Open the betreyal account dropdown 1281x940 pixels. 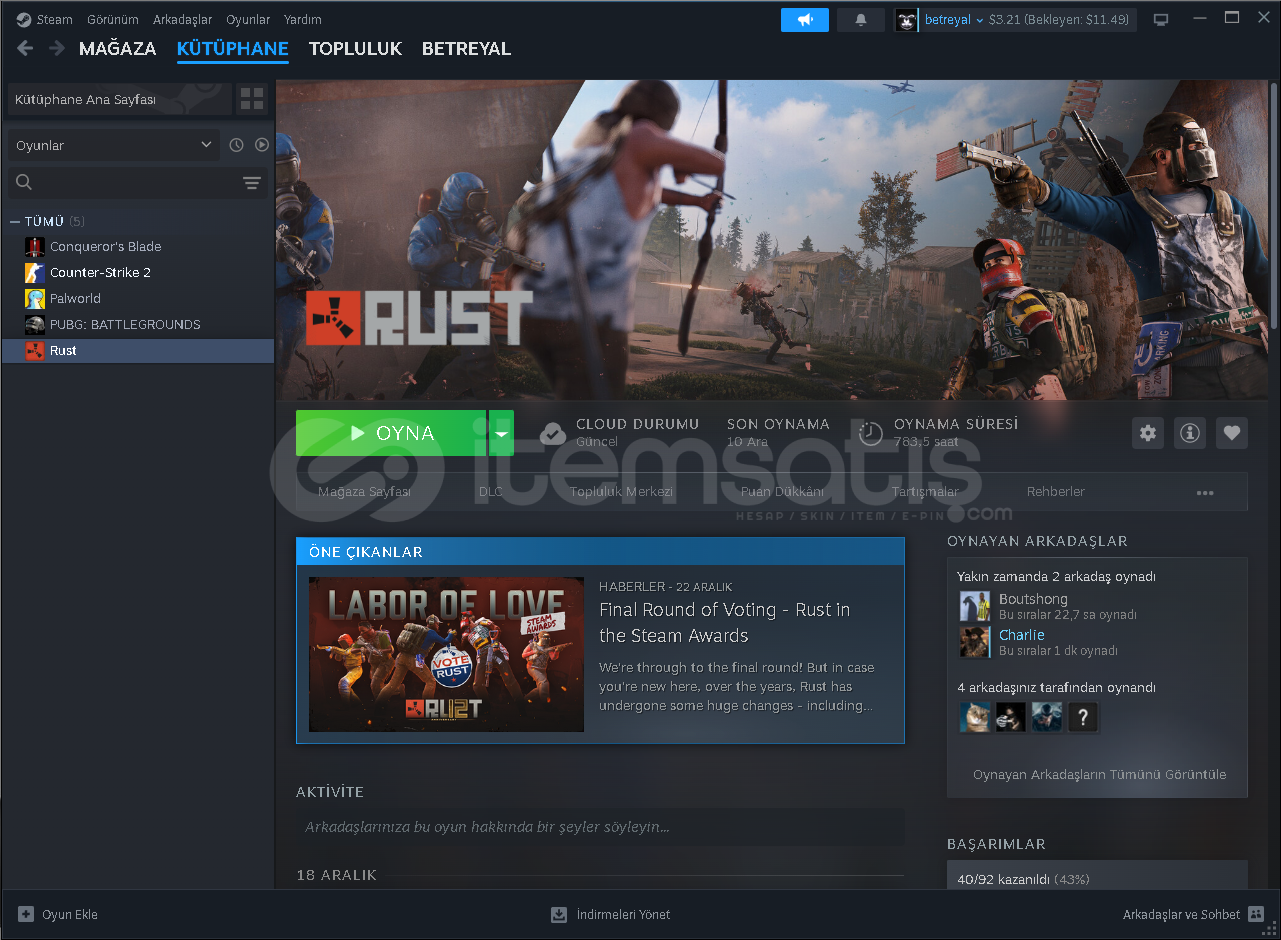[x=954, y=20]
